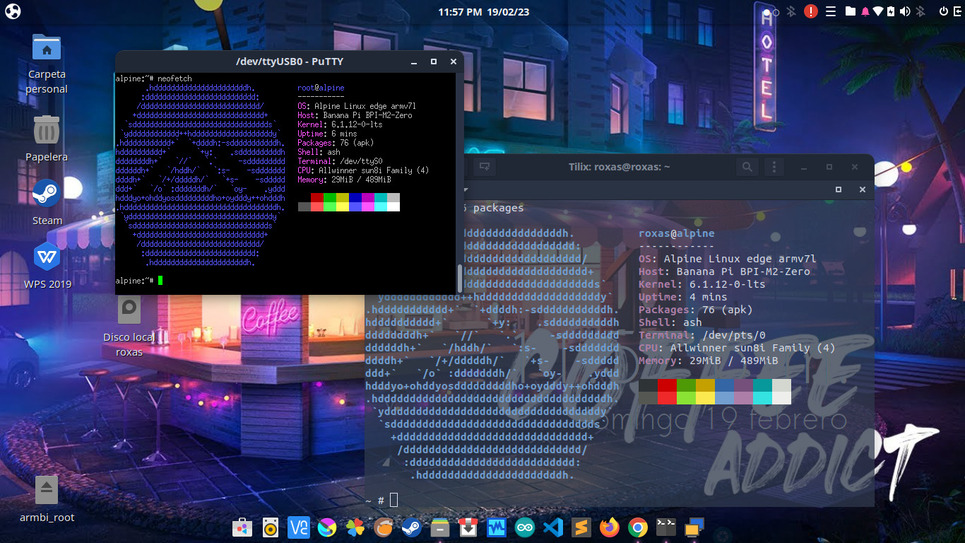Open the hamburger menu icon in the top panel
Viewport: 965px width, 543px height.
[x=830, y=11]
